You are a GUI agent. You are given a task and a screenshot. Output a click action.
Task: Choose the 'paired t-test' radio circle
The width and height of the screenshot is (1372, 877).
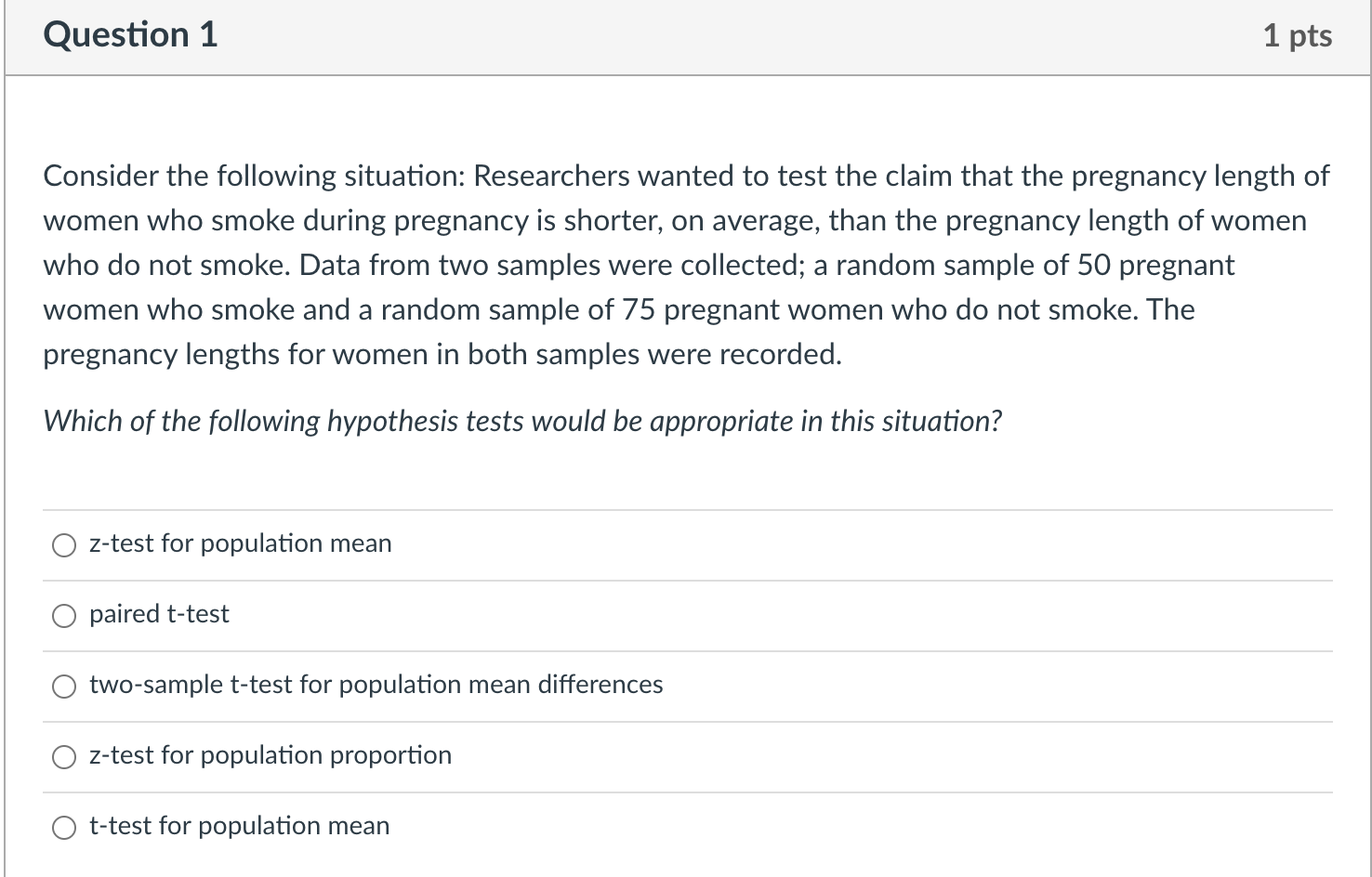pos(64,616)
